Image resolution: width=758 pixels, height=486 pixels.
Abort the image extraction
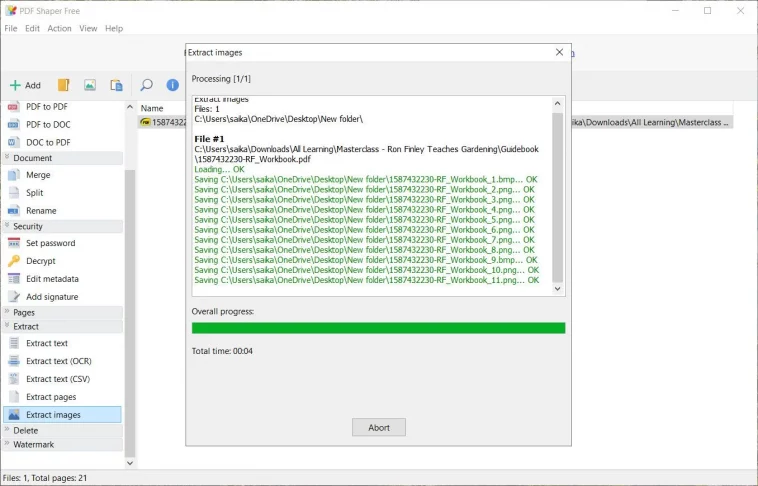[379, 427]
